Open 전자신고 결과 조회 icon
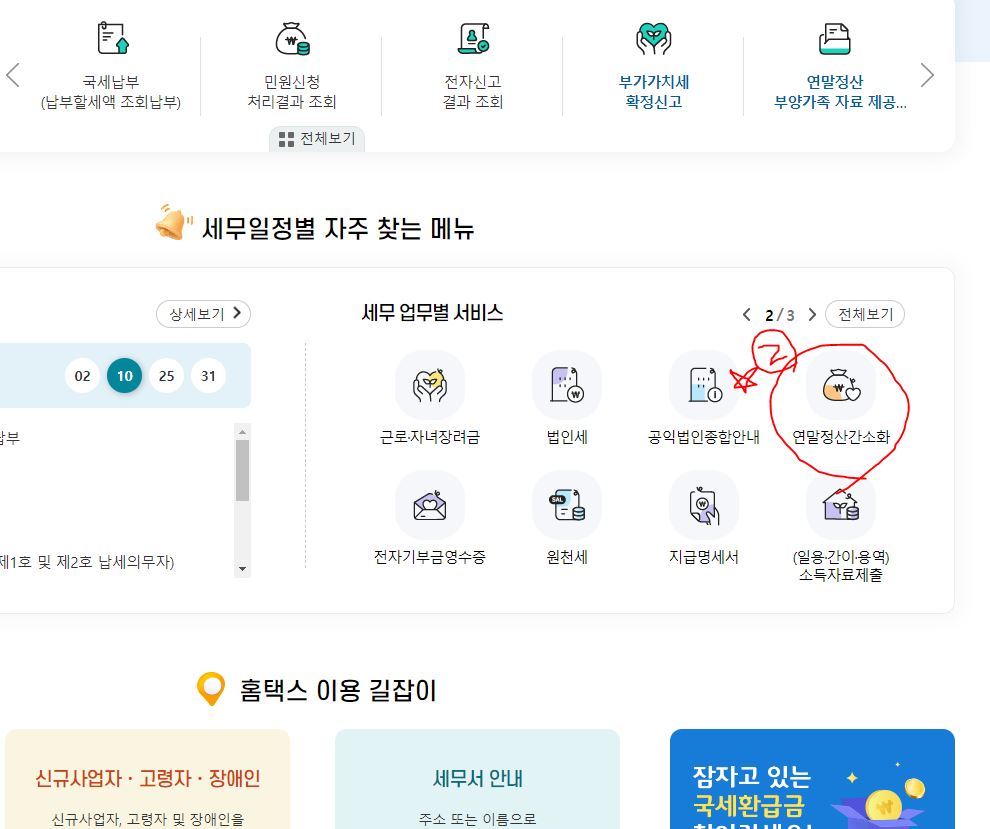This screenshot has width=990, height=829. tap(473, 39)
